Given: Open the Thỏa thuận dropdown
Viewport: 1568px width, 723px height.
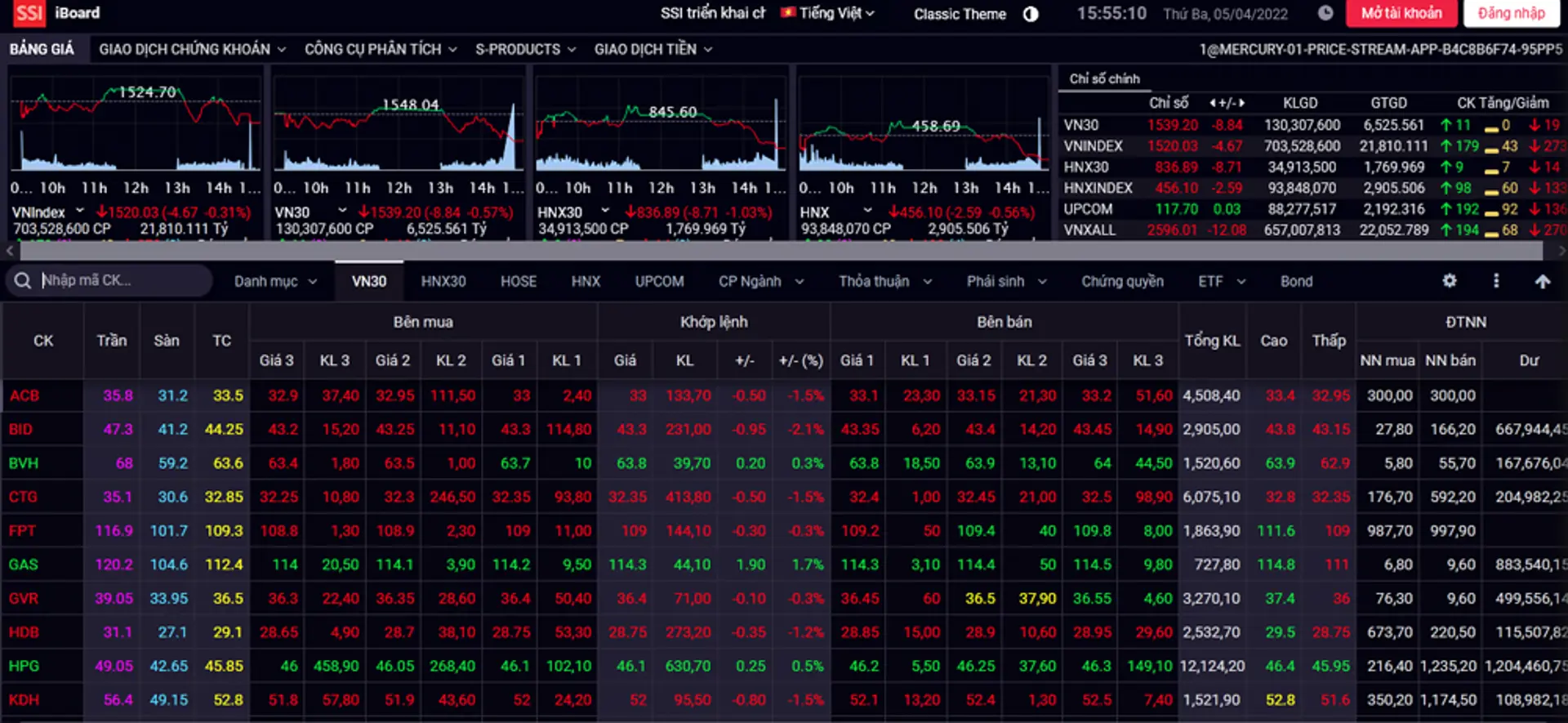Looking at the screenshot, I should 885,281.
